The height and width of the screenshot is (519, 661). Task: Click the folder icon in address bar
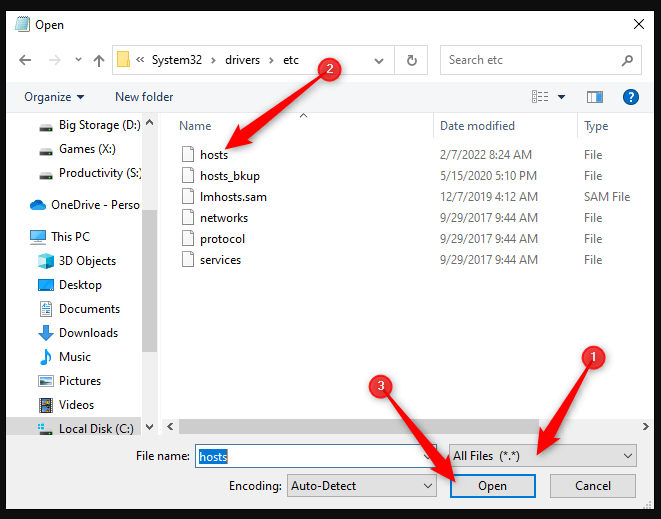pos(123,59)
